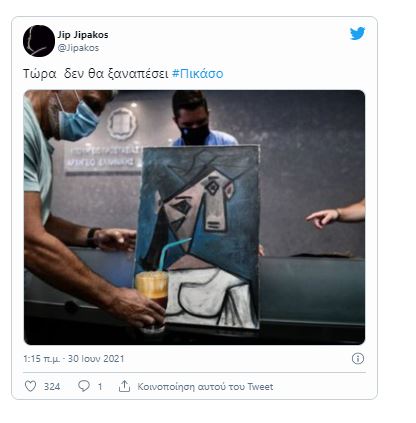The width and height of the screenshot is (416, 423).
Task: Click the wall emblem in the photo
Action: [x=122, y=123]
